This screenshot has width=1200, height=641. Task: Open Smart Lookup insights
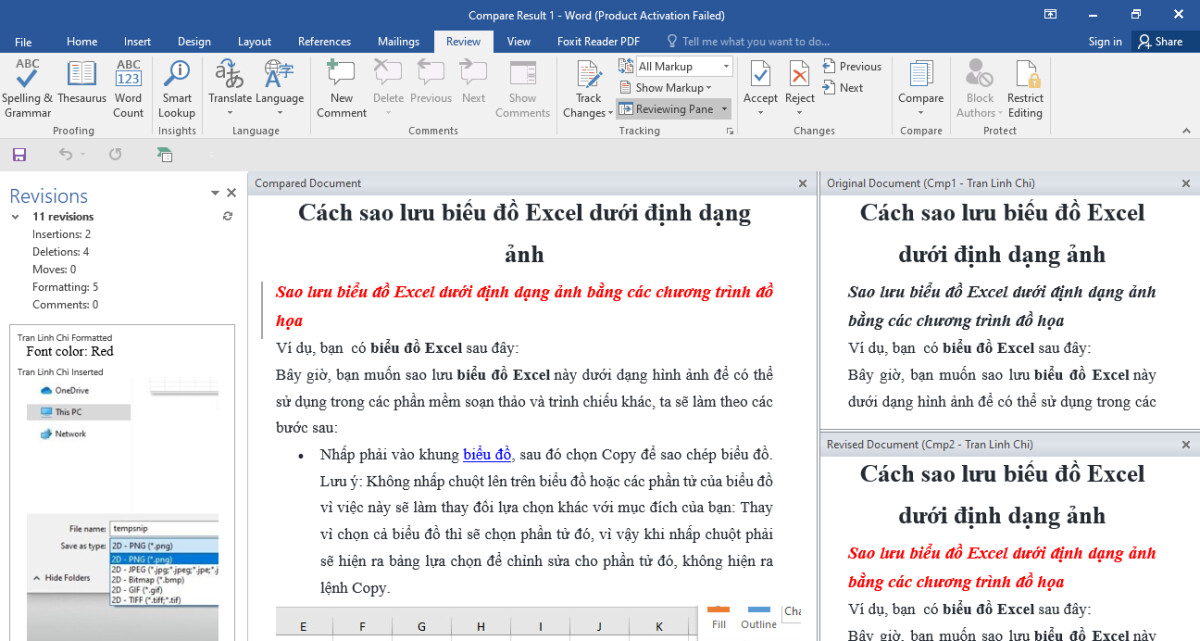pos(177,89)
